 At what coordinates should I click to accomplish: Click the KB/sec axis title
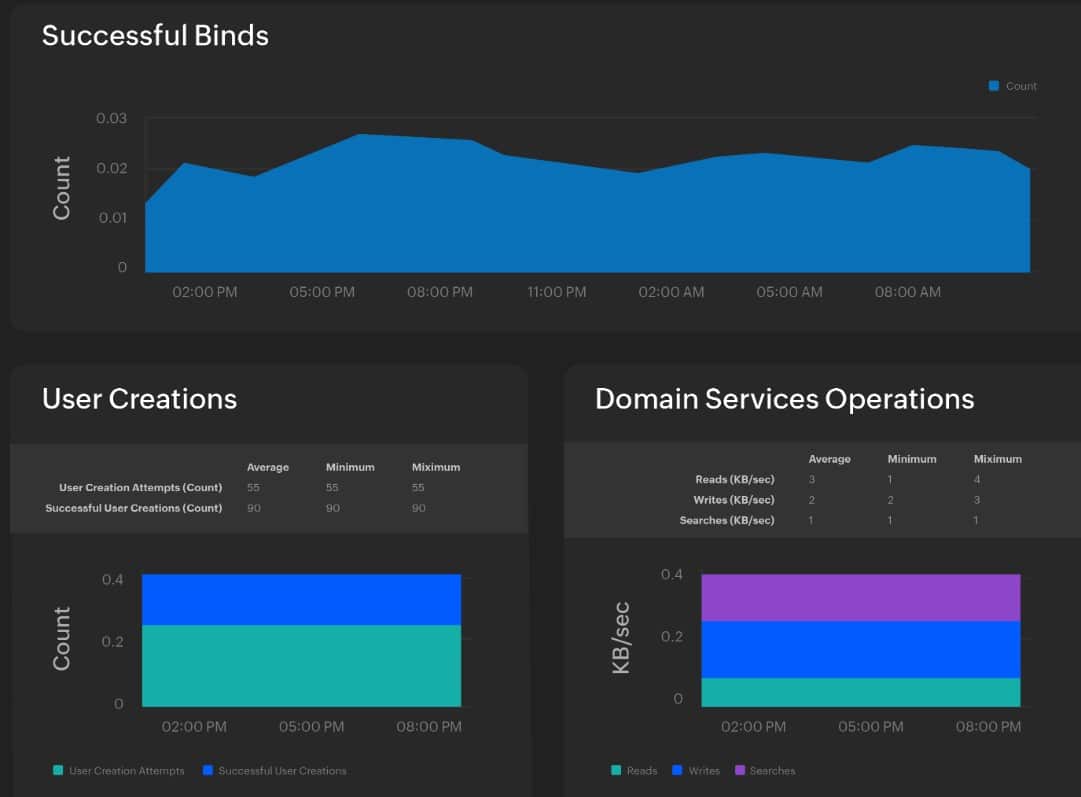pyautogui.click(x=621, y=638)
